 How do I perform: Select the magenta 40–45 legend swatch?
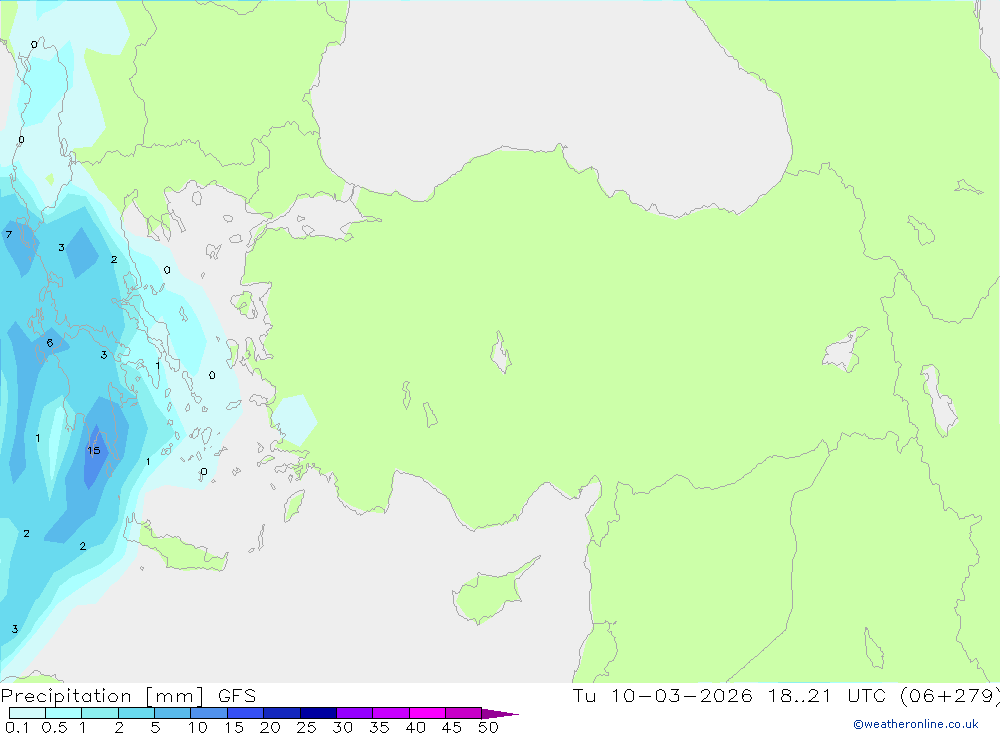pyautogui.click(x=427, y=713)
